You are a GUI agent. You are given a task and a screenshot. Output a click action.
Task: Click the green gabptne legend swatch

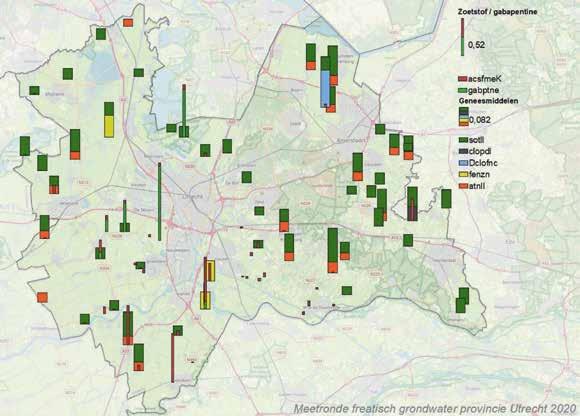click(x=463, y=90)
